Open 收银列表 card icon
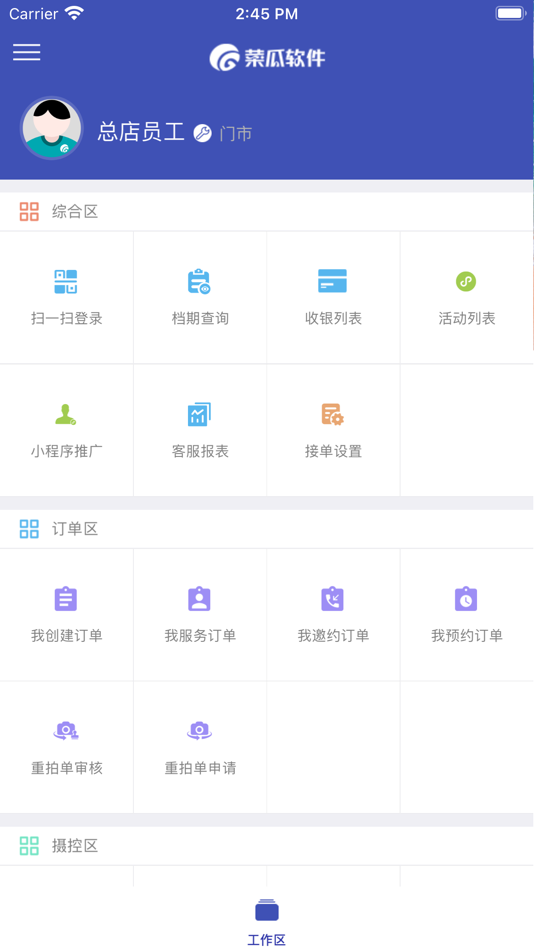The height and width of the screenshot is (950, 534). (333, 281)
